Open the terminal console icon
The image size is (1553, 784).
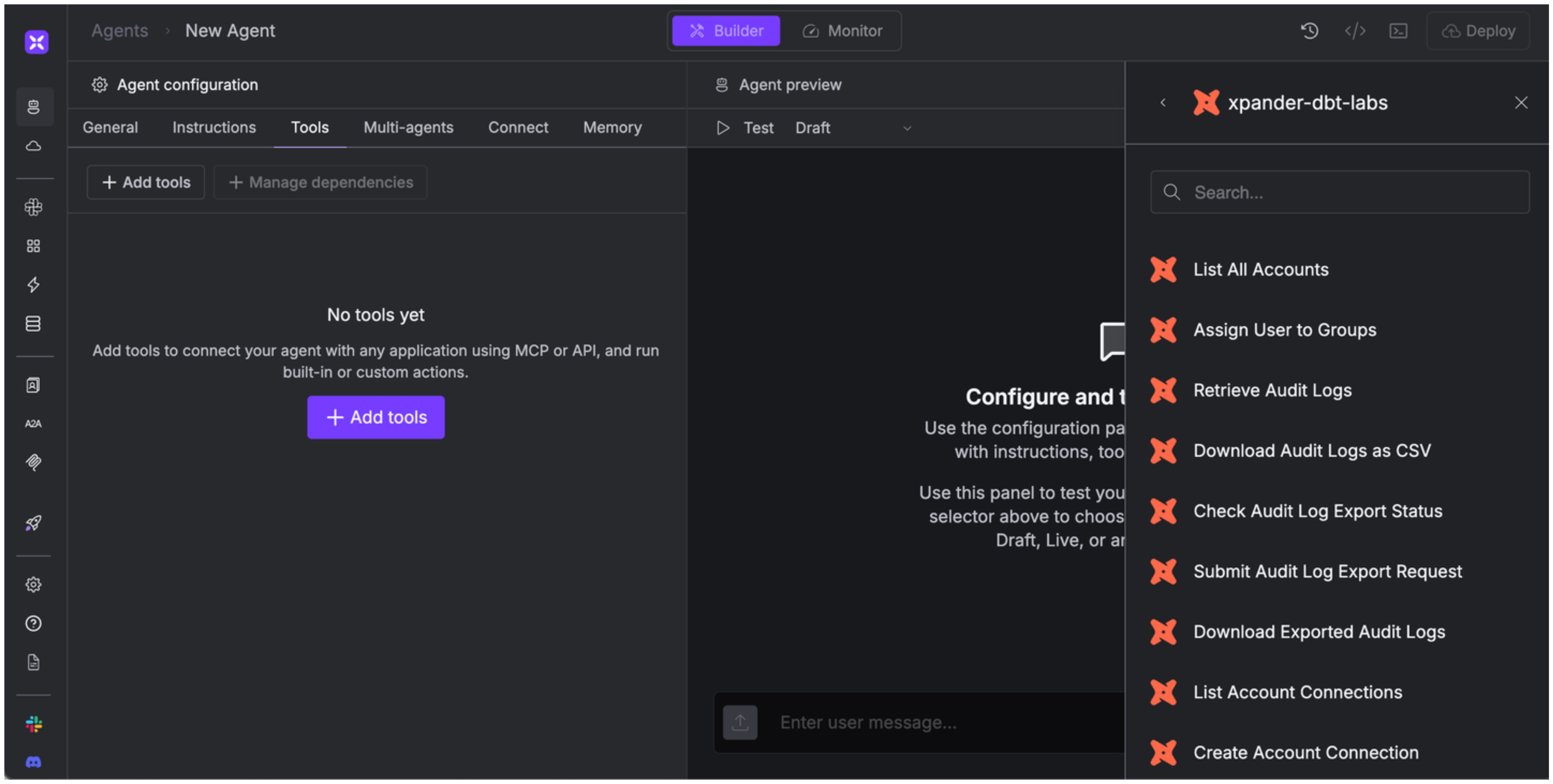click(1398, 31)
